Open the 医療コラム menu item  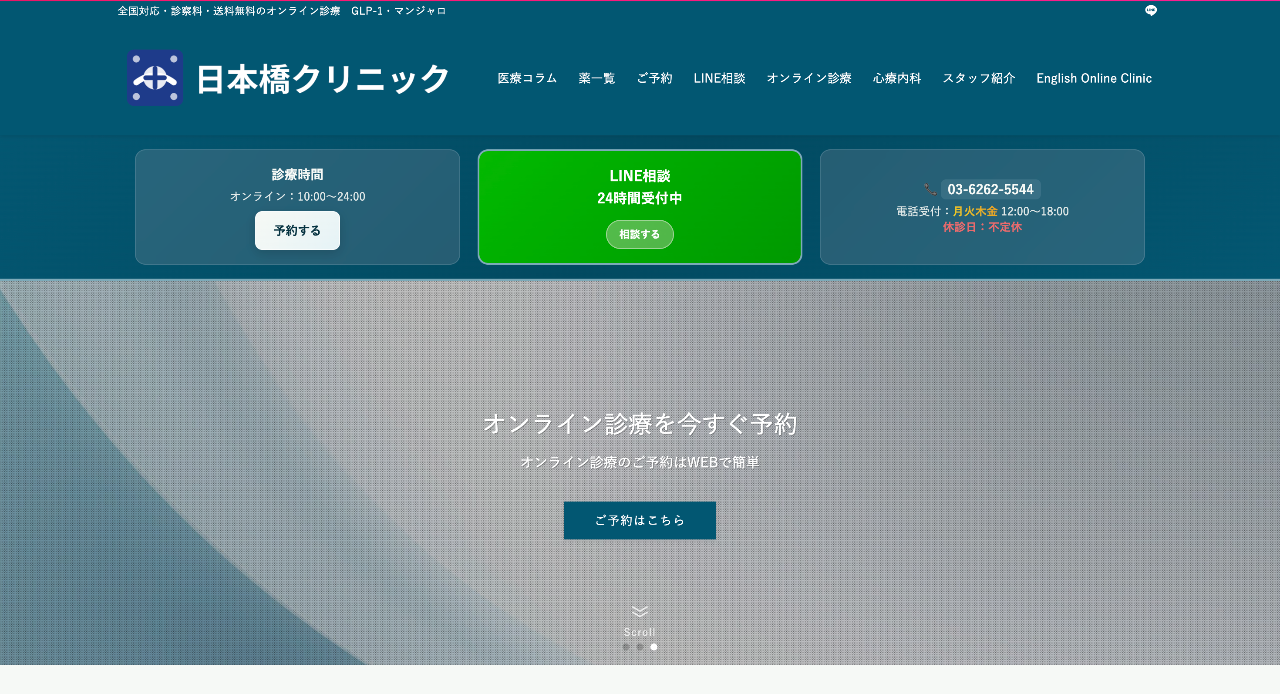tap(526, 78)
